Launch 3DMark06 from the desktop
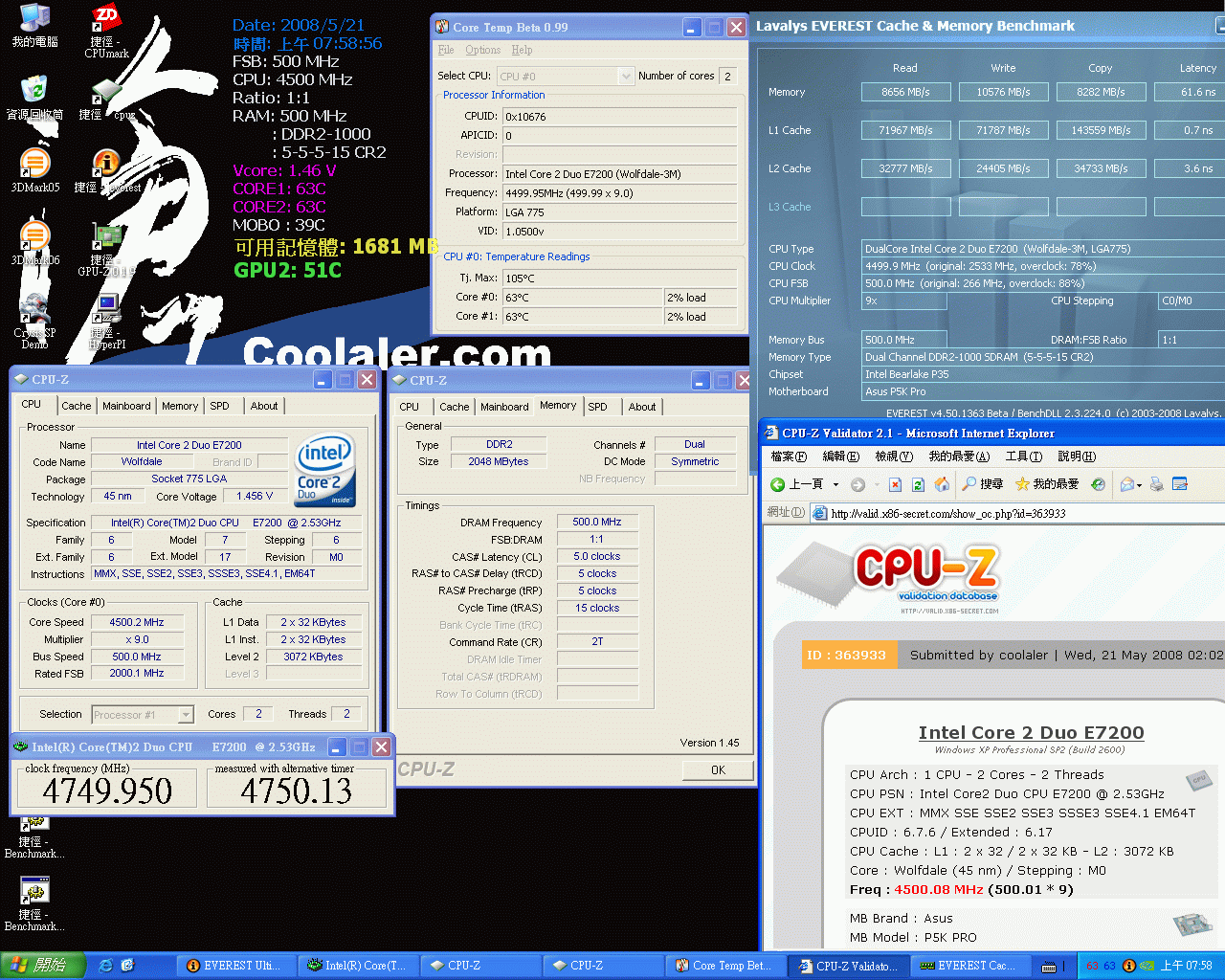Screen dimensions: 1225x980 tap(34, 244)
